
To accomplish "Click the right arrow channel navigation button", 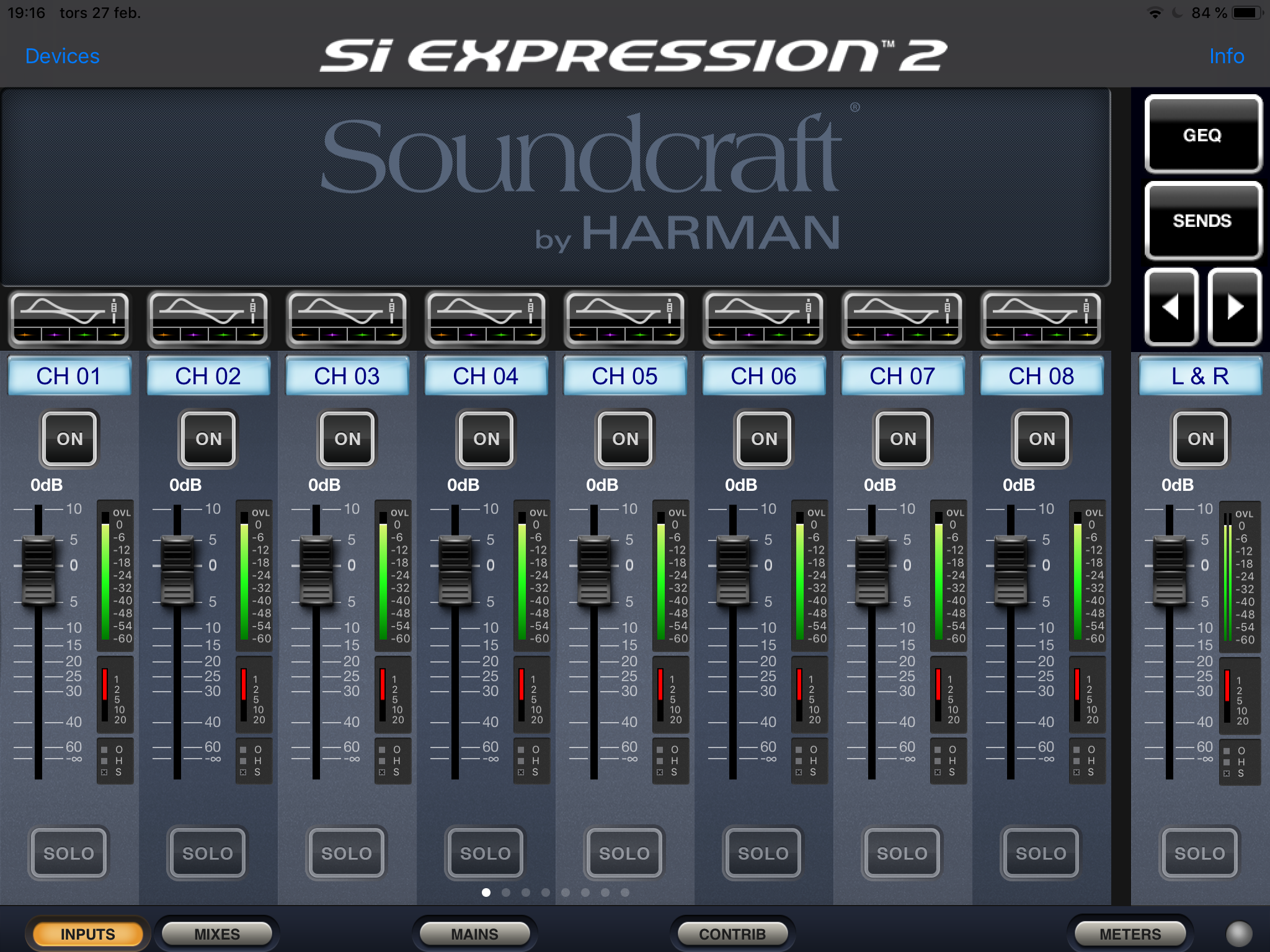I will [x=1235, y=307].
